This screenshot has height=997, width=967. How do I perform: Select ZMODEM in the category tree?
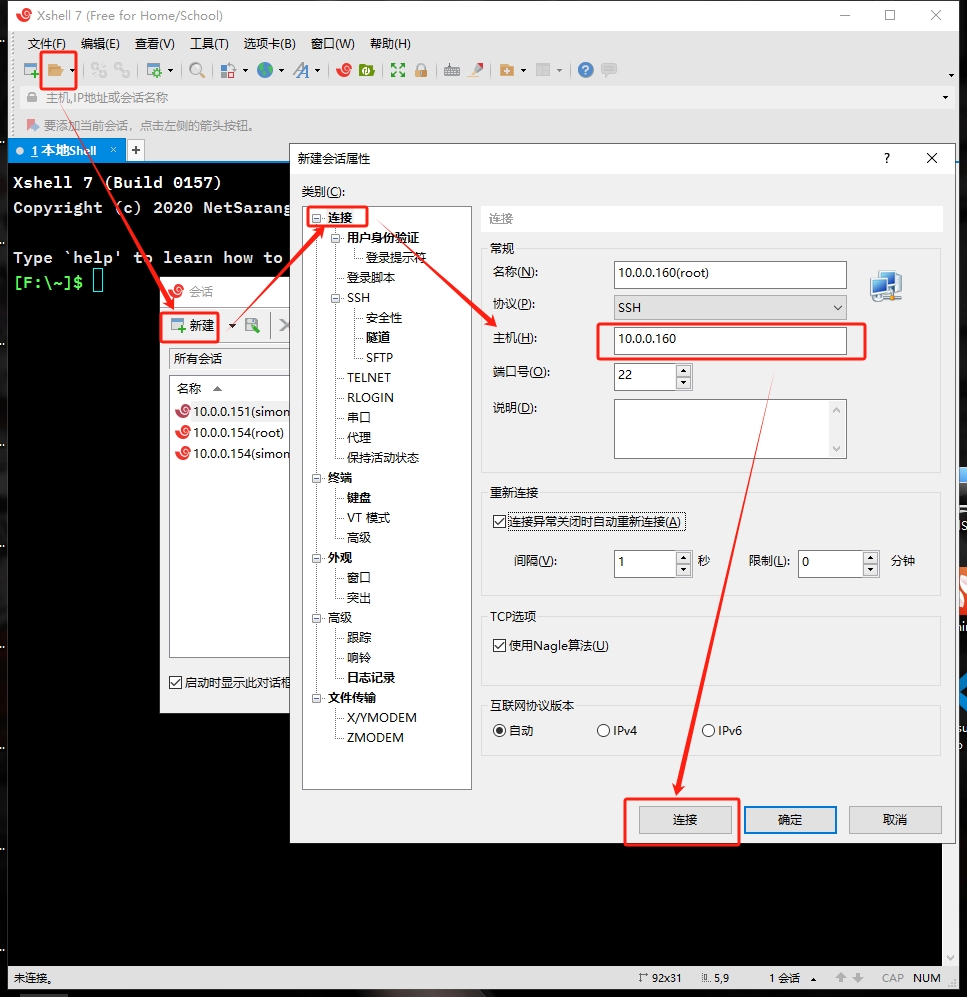pos(375,738)
